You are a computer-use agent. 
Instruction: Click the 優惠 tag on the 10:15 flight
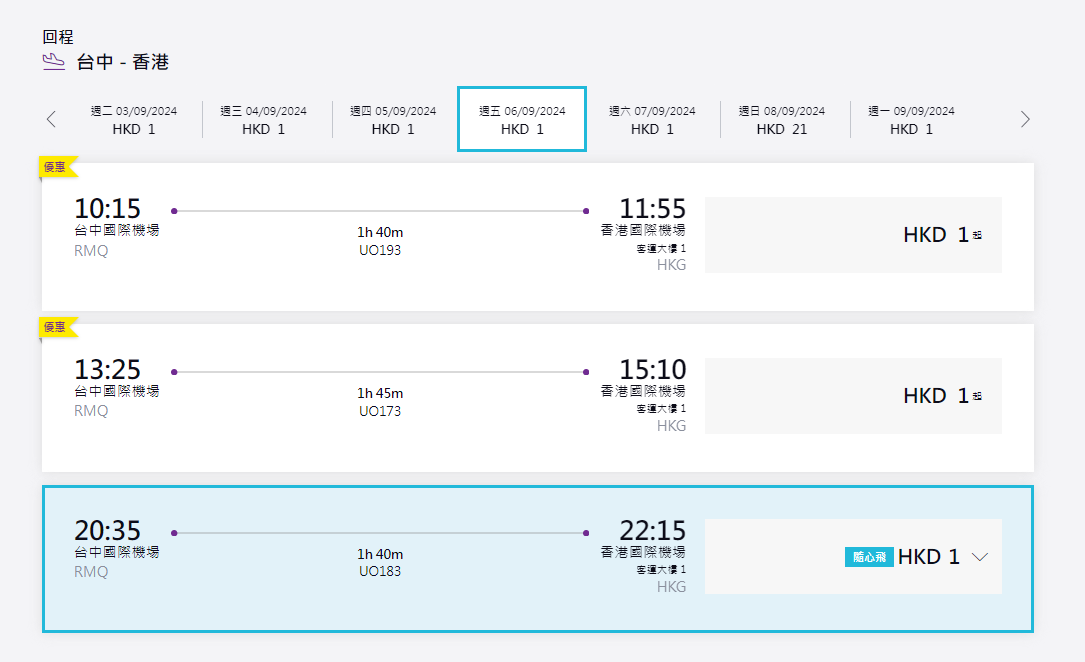[x=56, y=167]
